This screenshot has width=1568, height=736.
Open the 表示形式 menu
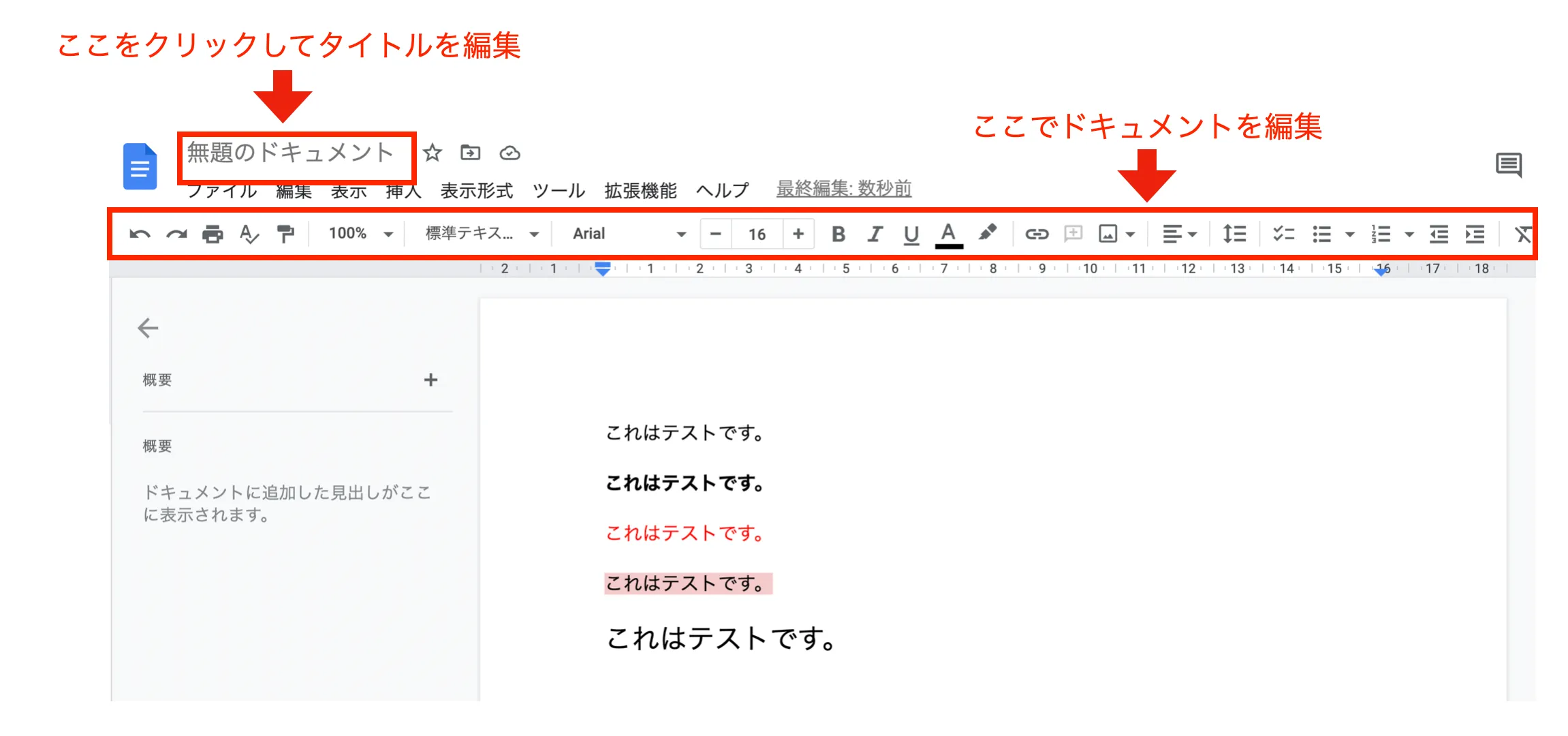(x=476, y=191)
